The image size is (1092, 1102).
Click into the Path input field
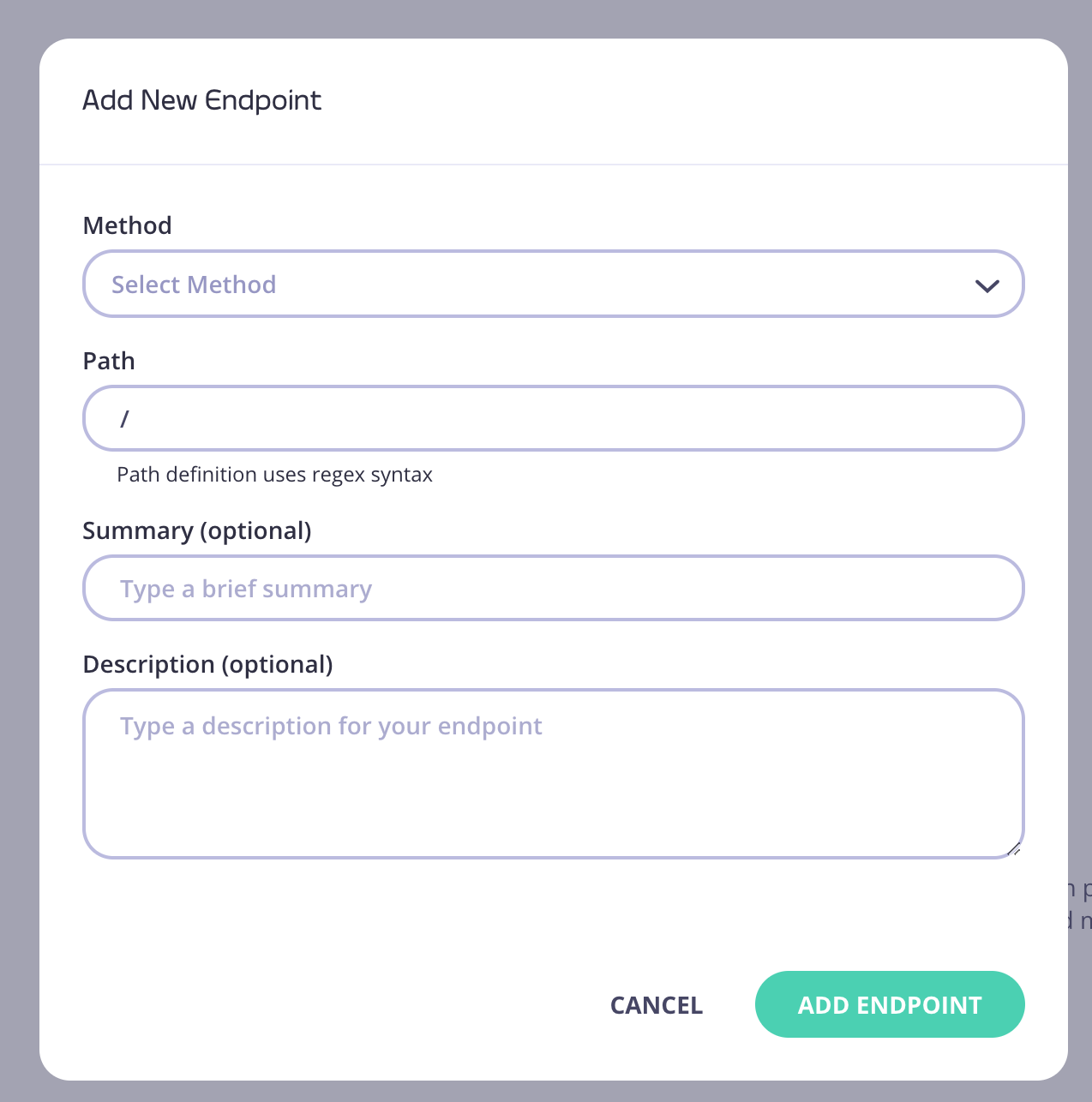[553, 418]
